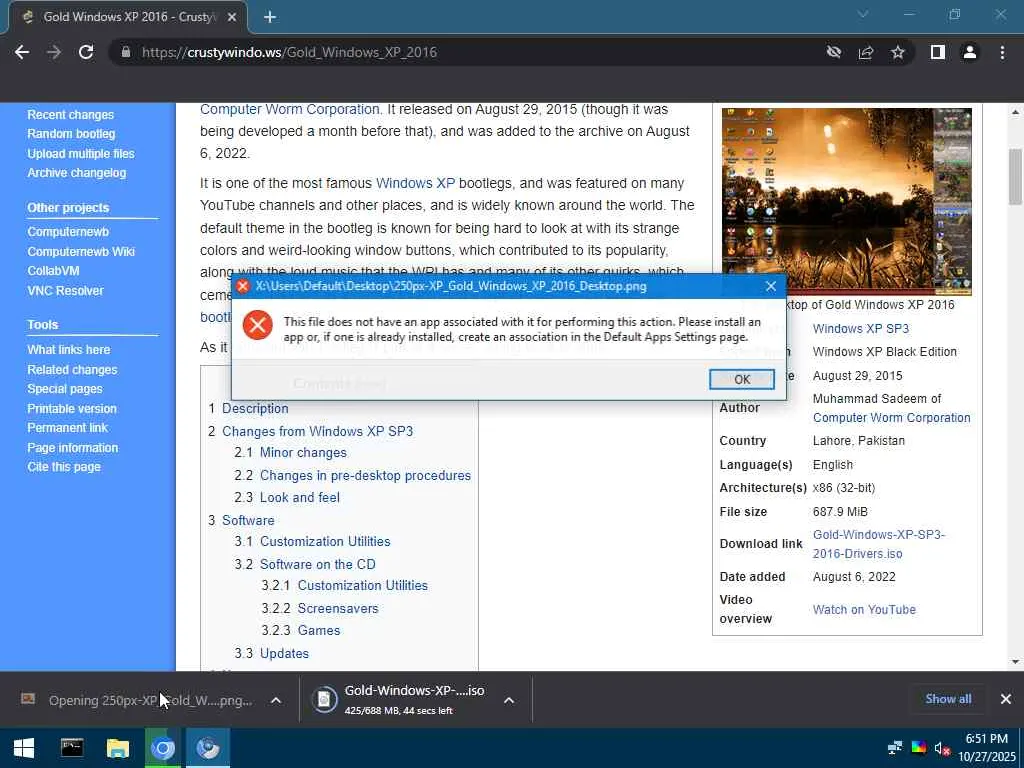Open a new tab with the plus button

pyautogui.click(x=270, y=17)
